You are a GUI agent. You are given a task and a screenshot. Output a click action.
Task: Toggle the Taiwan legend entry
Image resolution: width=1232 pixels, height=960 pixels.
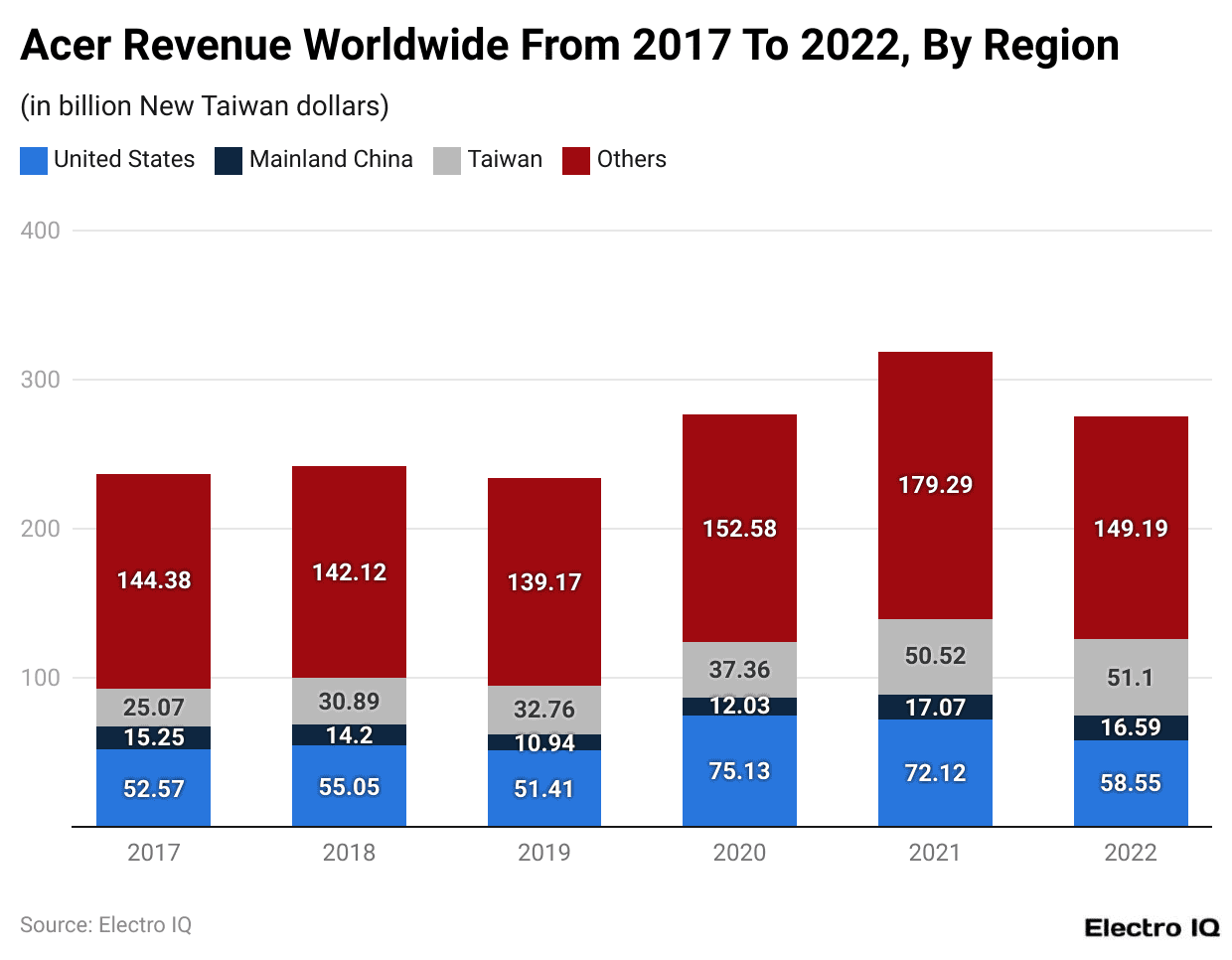click(x=444, y=160)
